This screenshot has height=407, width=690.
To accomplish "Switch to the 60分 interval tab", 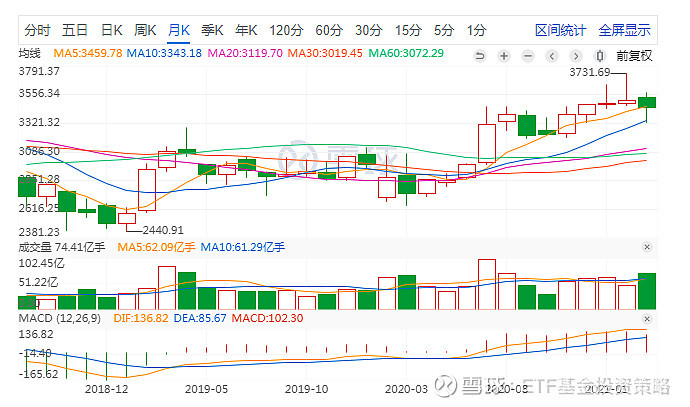I will [328, 29].
